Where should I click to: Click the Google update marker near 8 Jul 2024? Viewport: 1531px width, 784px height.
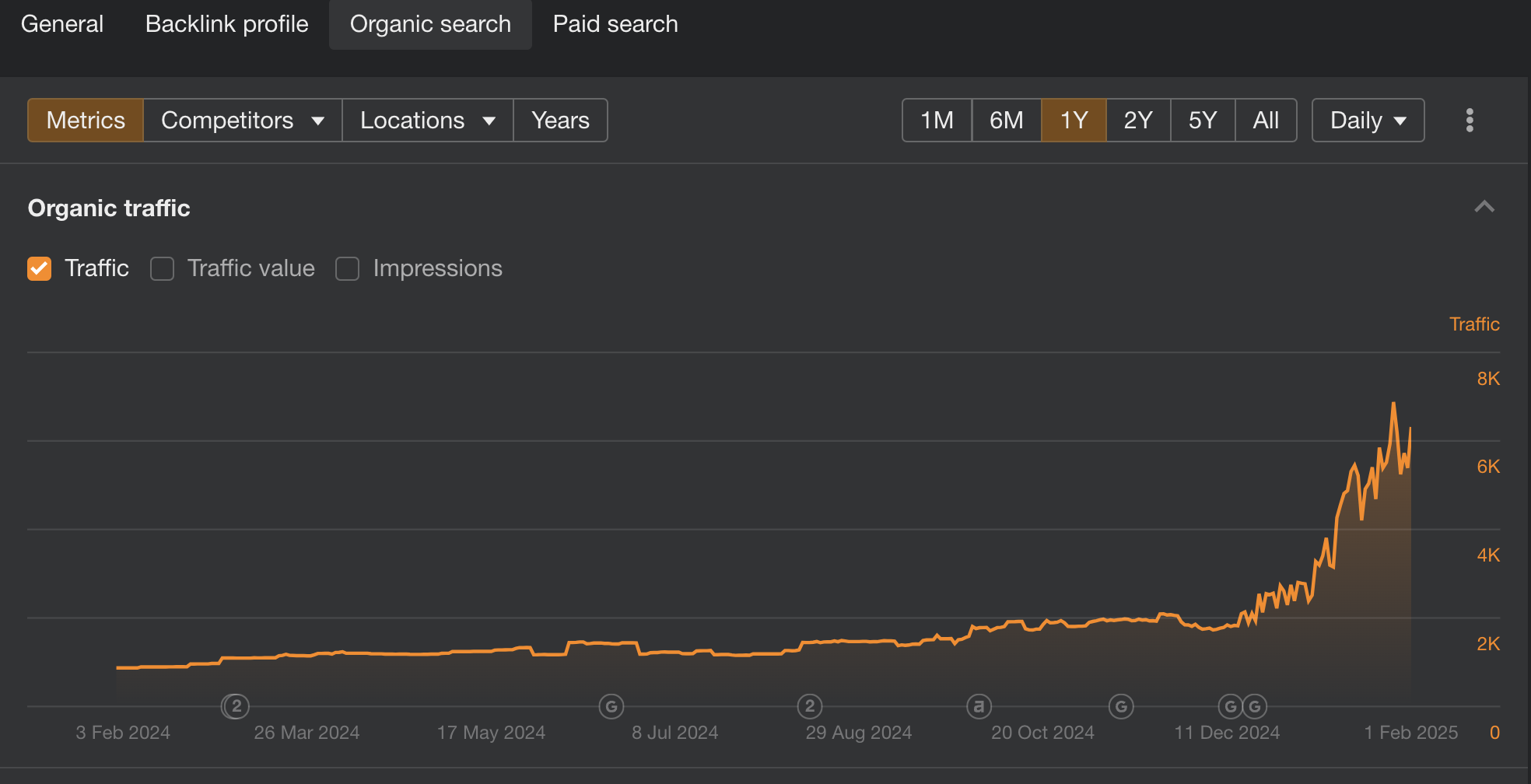(x=611, y=706)
